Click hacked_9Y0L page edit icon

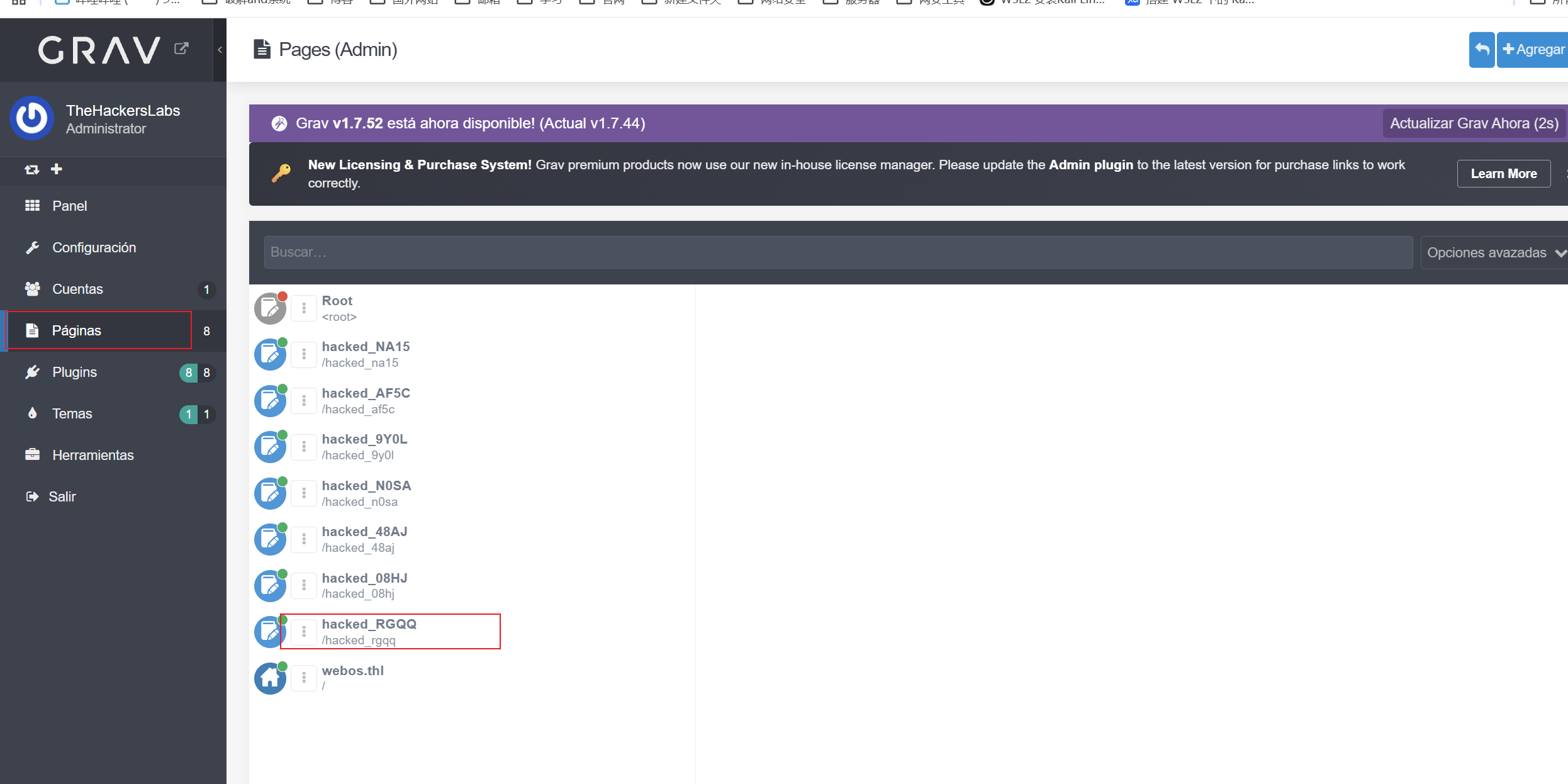click(270, 447)
